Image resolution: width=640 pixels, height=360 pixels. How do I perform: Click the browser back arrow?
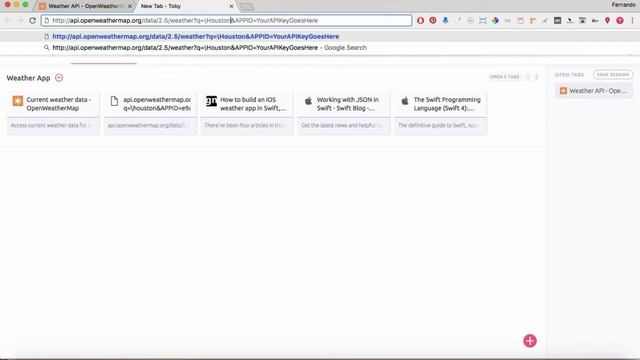coord(8,20)
